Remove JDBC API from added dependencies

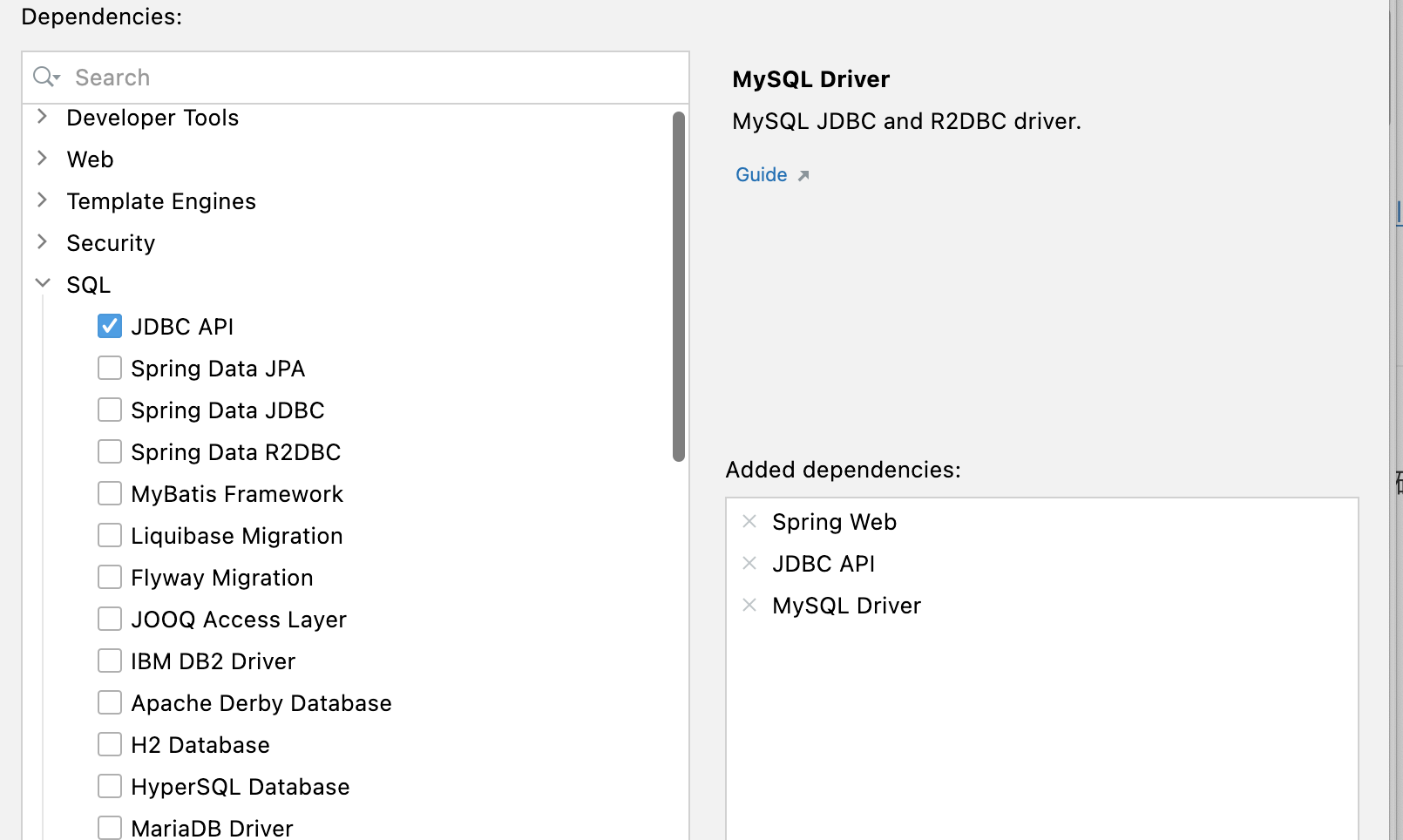pyautogui.click(x=749, y=564)
